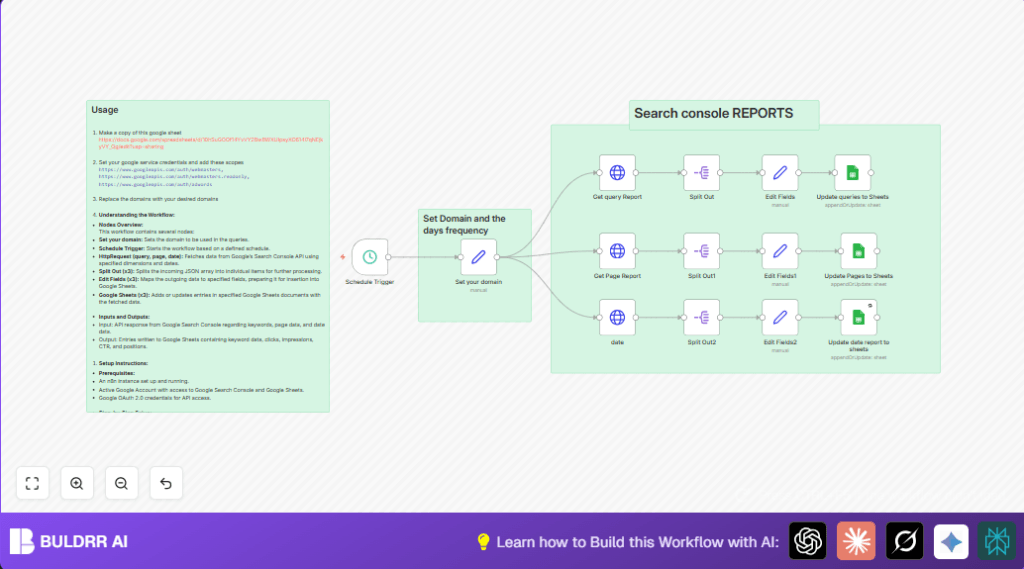Image resolution: width=1024 pixels, height=569 pixels.
Task: Reset the canvas view with undo arrow
Action: (x=166, y=483)
